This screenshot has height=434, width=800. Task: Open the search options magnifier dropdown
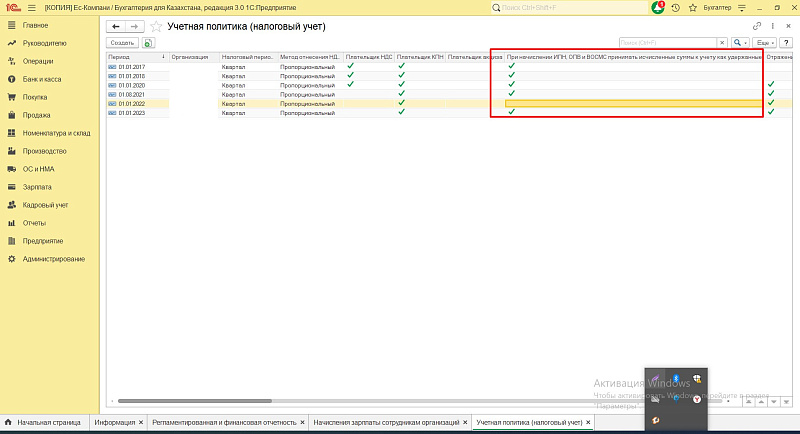[x=740, y=44]
